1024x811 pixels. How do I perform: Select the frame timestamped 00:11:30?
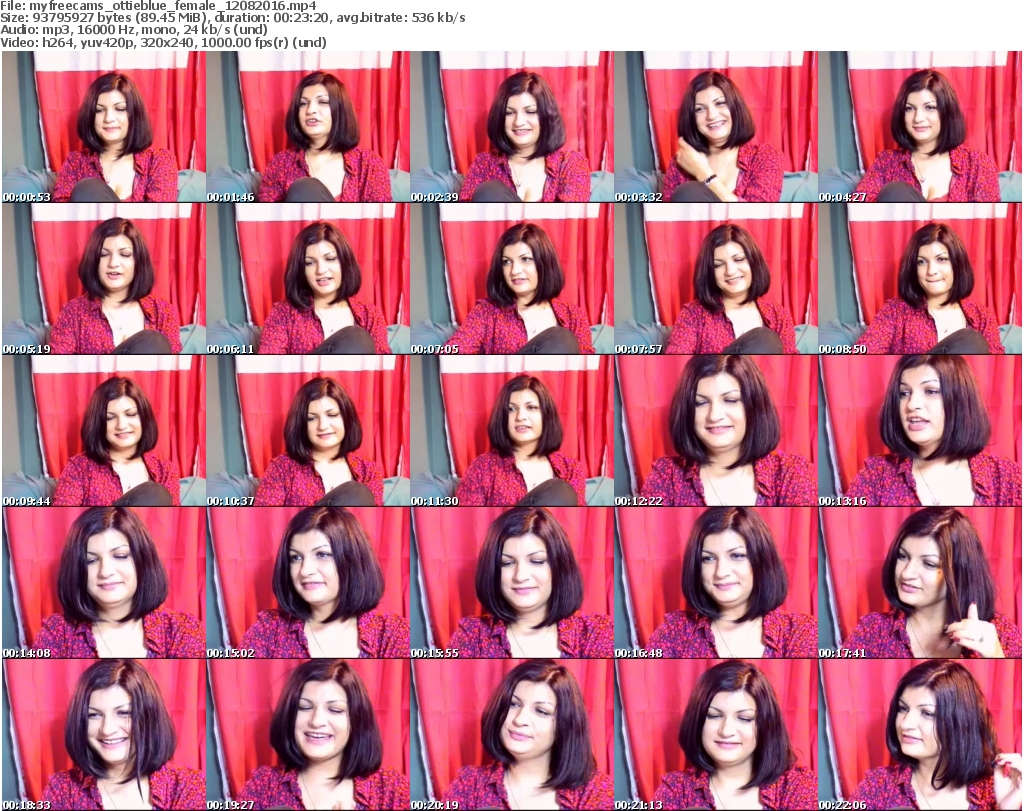point(512,431)
